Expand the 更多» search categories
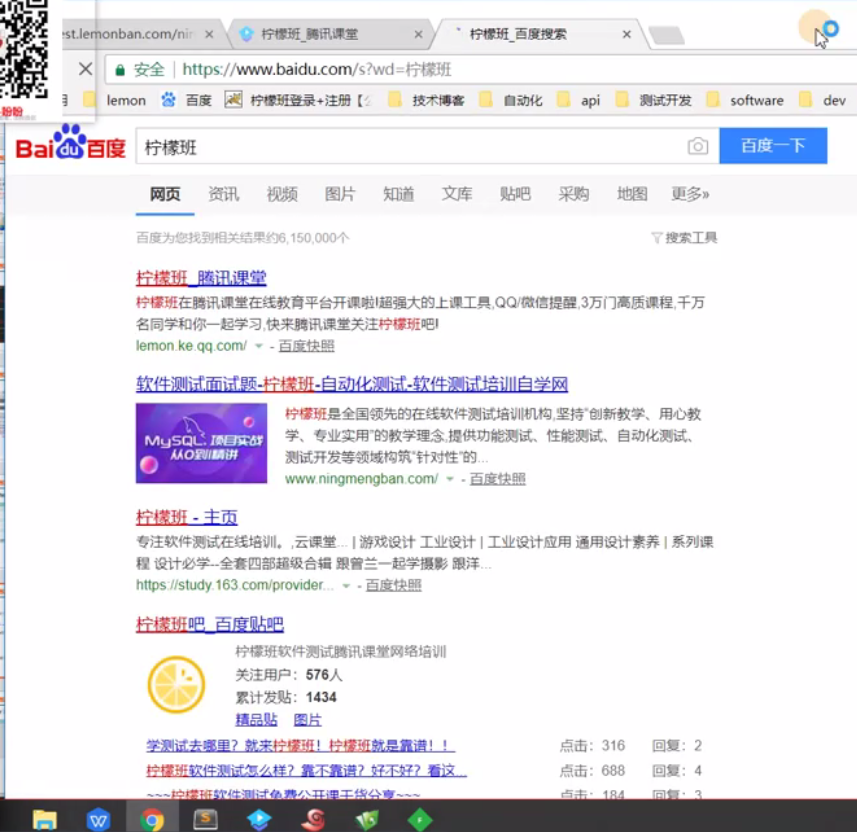 [x=690, y=194]
